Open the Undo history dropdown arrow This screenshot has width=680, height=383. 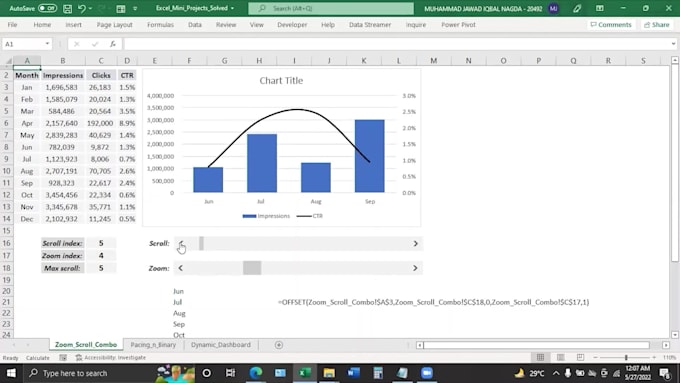90,8
